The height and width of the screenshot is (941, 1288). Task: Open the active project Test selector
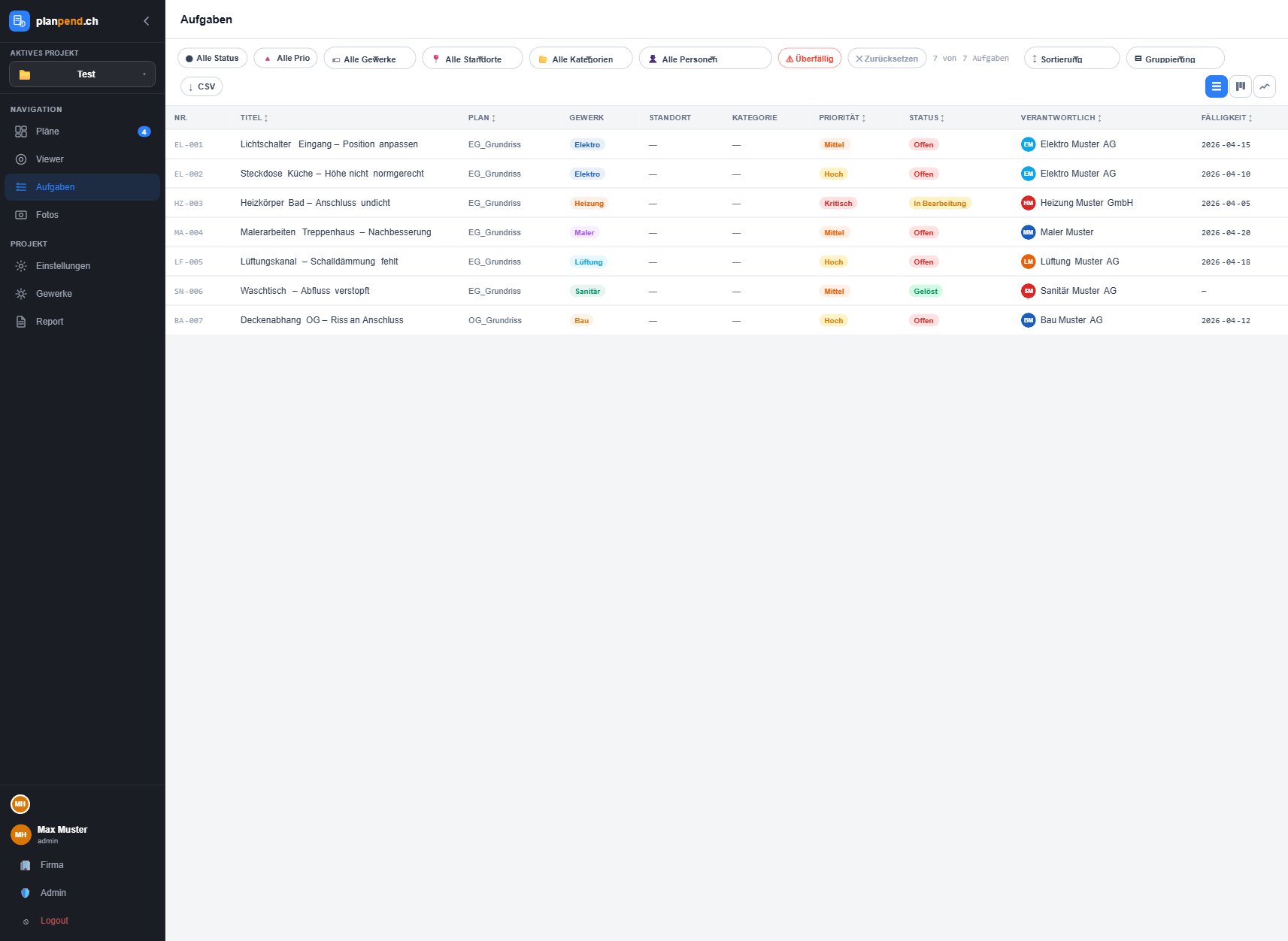82,74
